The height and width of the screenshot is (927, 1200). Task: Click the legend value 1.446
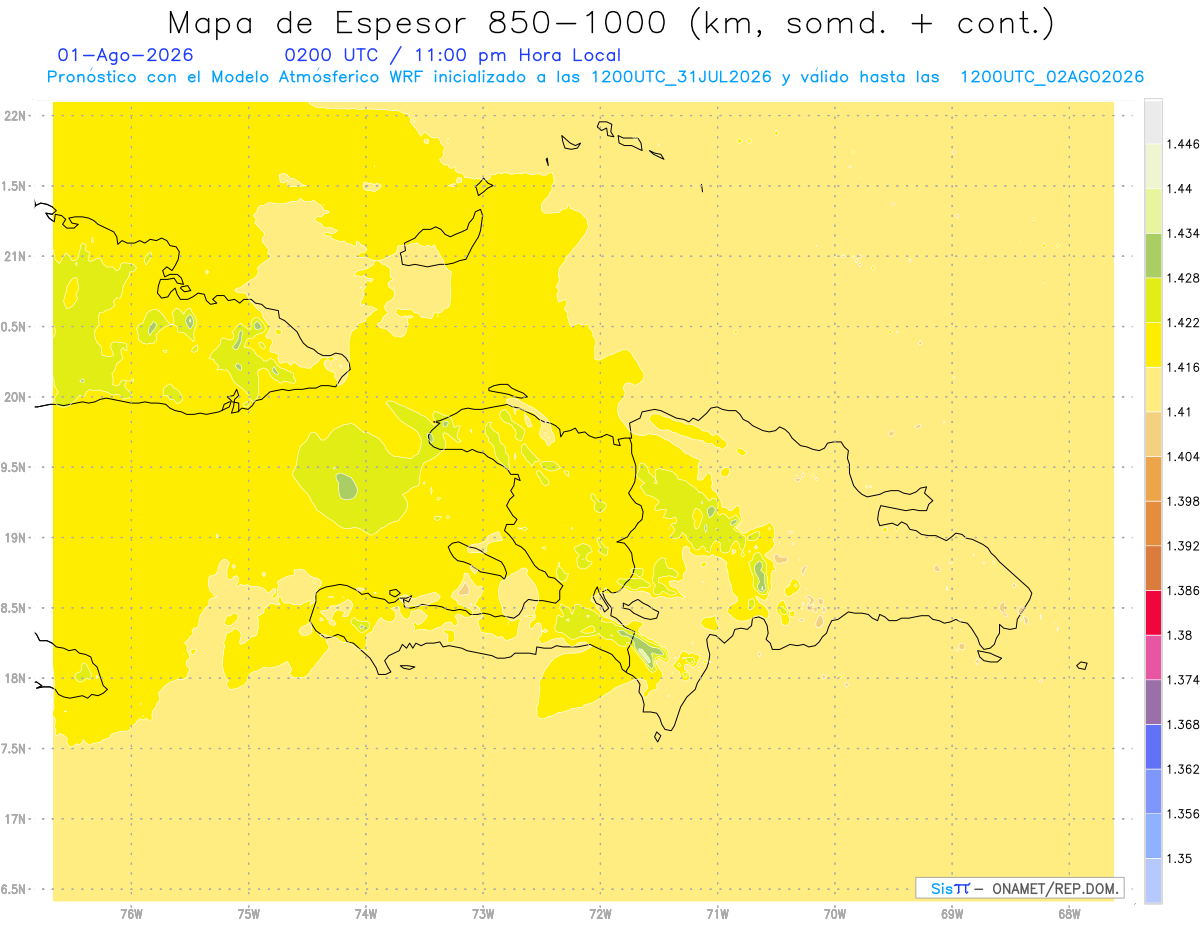coord(1185,144)
